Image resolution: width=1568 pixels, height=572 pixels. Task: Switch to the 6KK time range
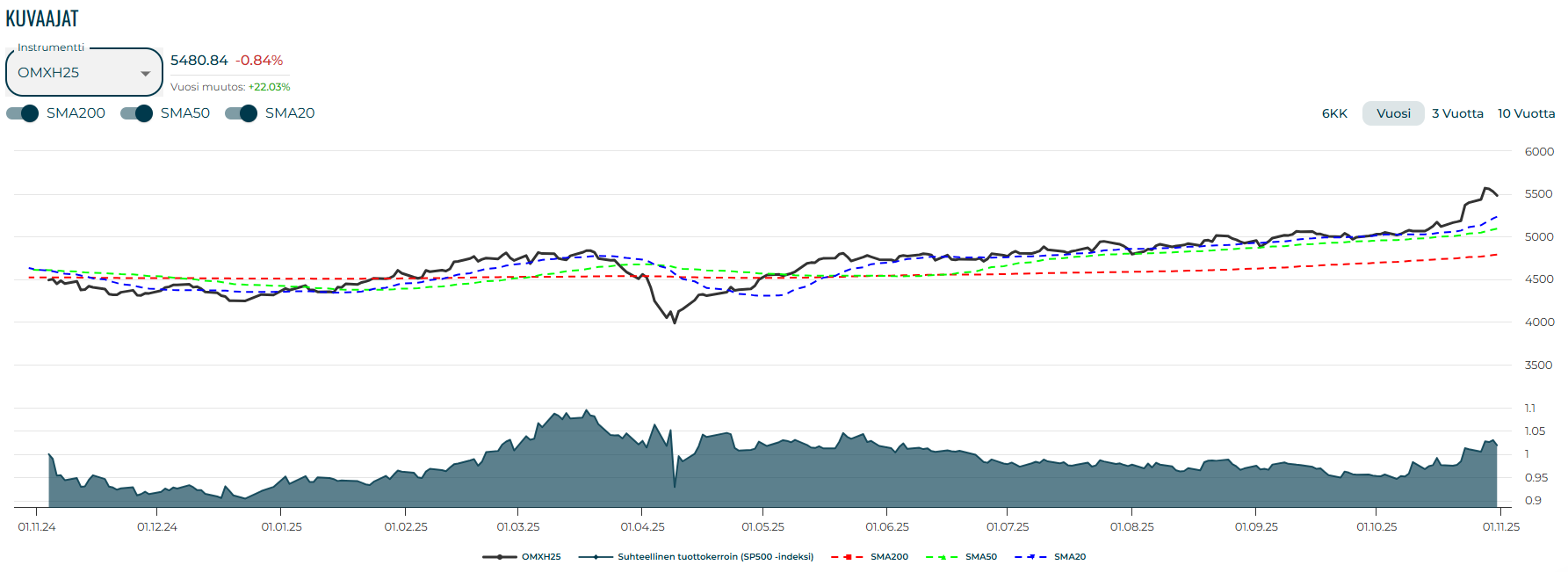point(1334,113)
